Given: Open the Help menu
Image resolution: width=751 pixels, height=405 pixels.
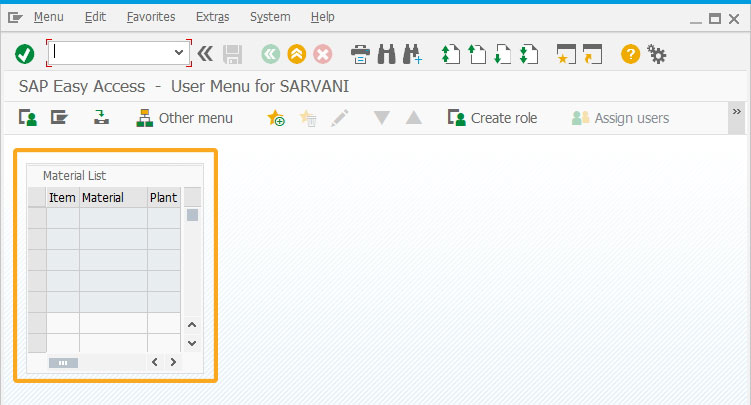Looking at the screenshot, I should click(322, 17).
